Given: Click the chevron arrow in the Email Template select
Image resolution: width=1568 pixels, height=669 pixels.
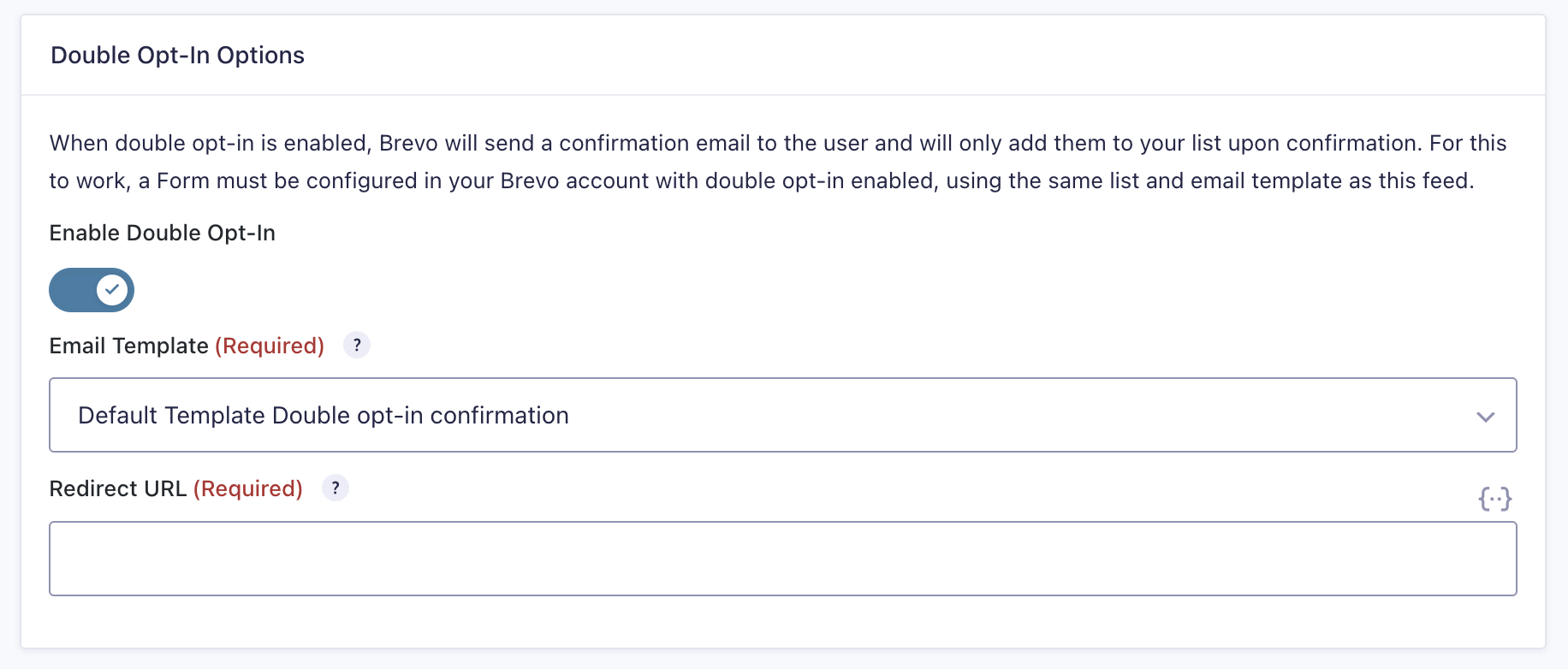Looking at the screenshot, I should click(x=1486, y=417).
